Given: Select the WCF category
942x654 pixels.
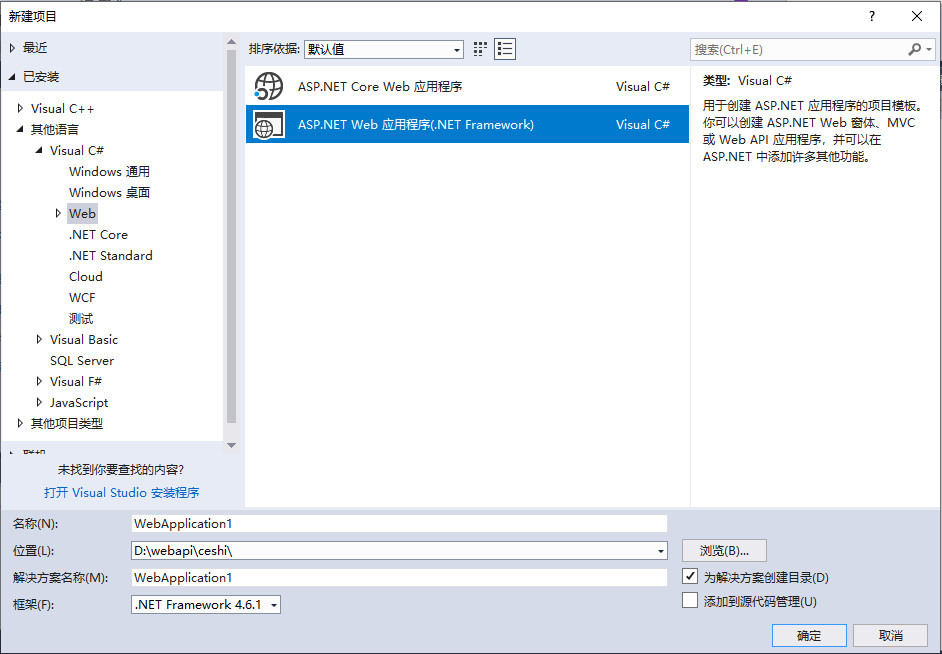Looking at the screenshot, I should [x=82, y=297].
